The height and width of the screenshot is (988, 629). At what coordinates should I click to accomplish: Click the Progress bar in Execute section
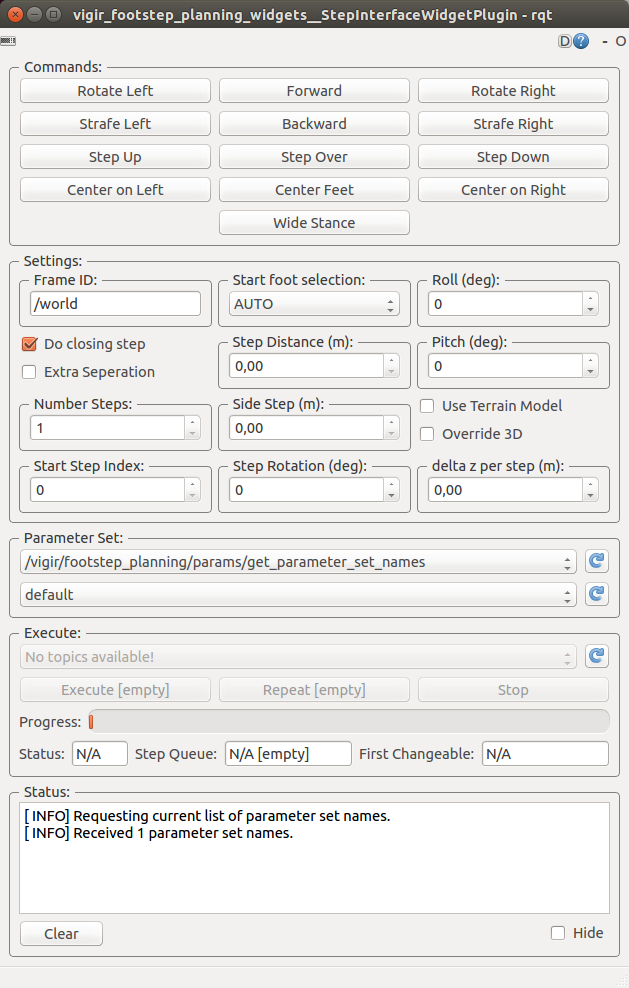coord(348,722)
